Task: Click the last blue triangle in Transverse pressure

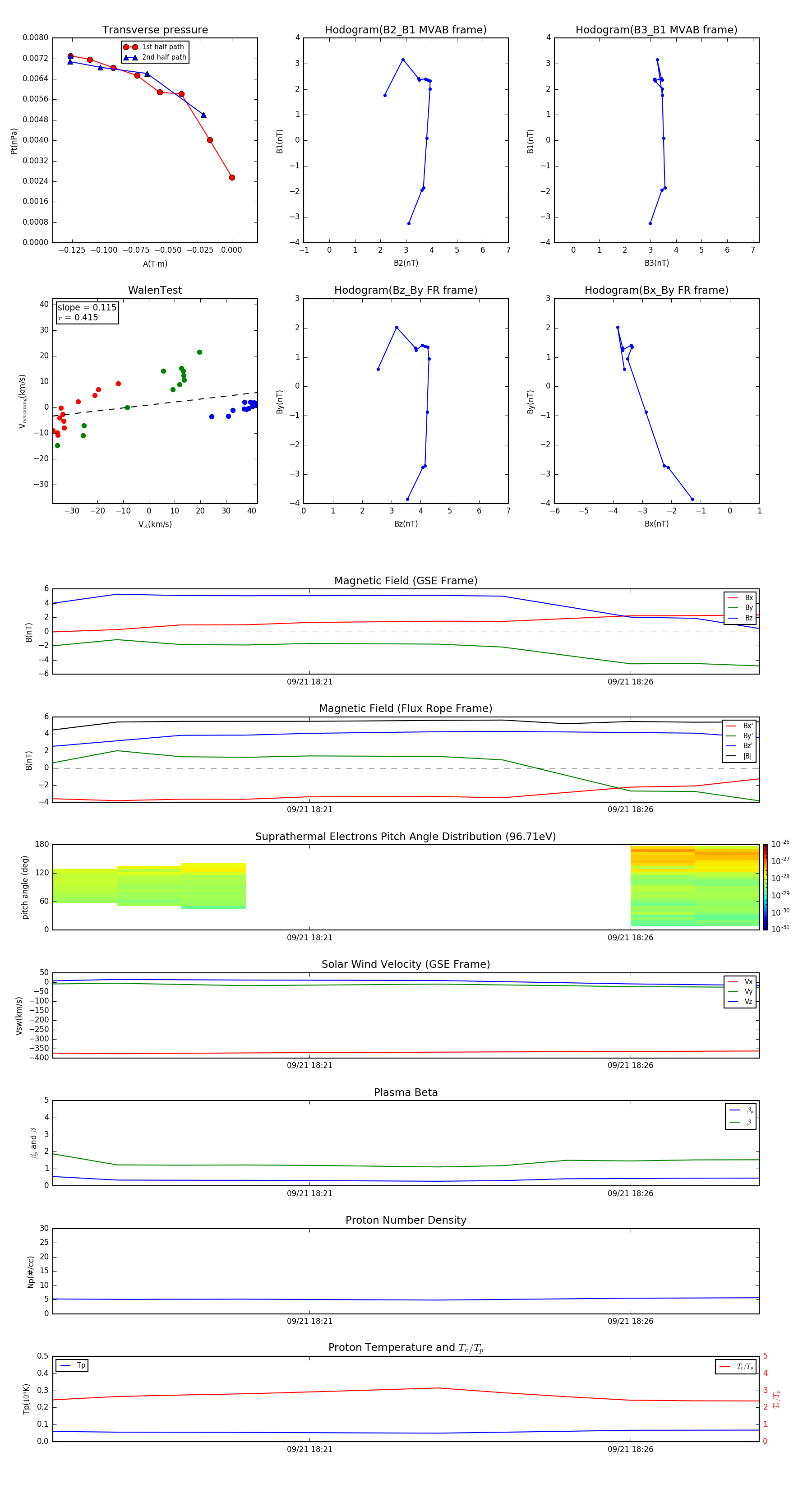Action: (203, 115)
